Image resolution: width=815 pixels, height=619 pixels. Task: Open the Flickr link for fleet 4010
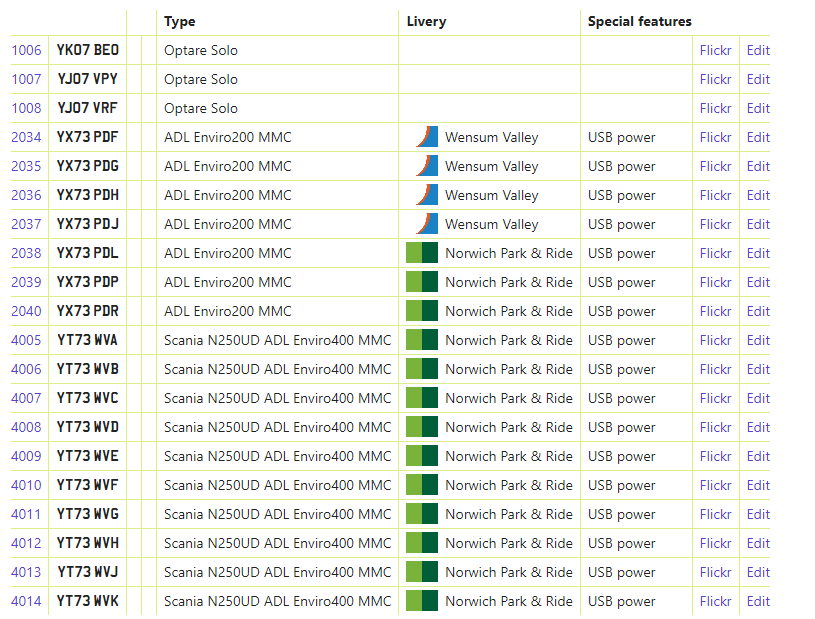[x=715, y=485]
